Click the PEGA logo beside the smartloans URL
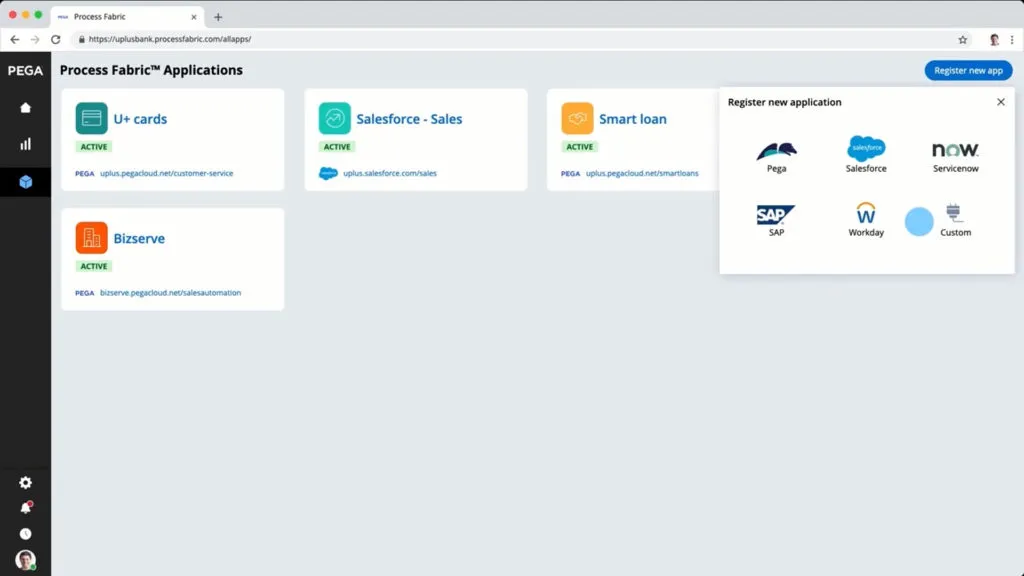 click(x=571, y=174)
